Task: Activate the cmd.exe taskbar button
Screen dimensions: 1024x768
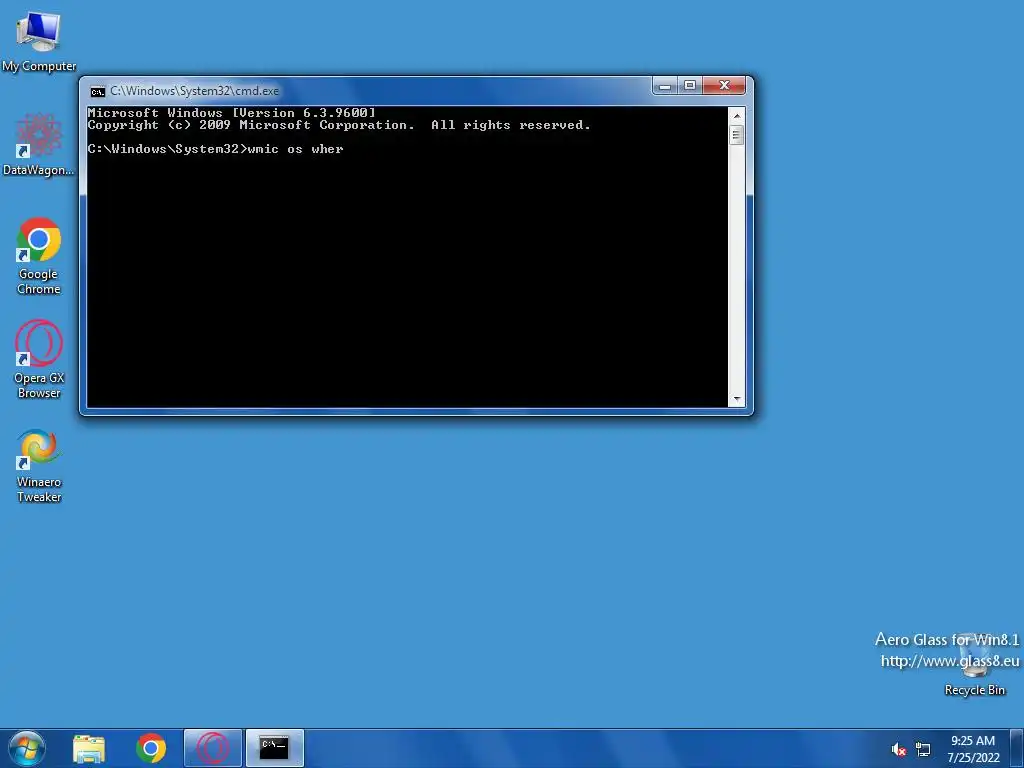Action: [x=275, y=748]
